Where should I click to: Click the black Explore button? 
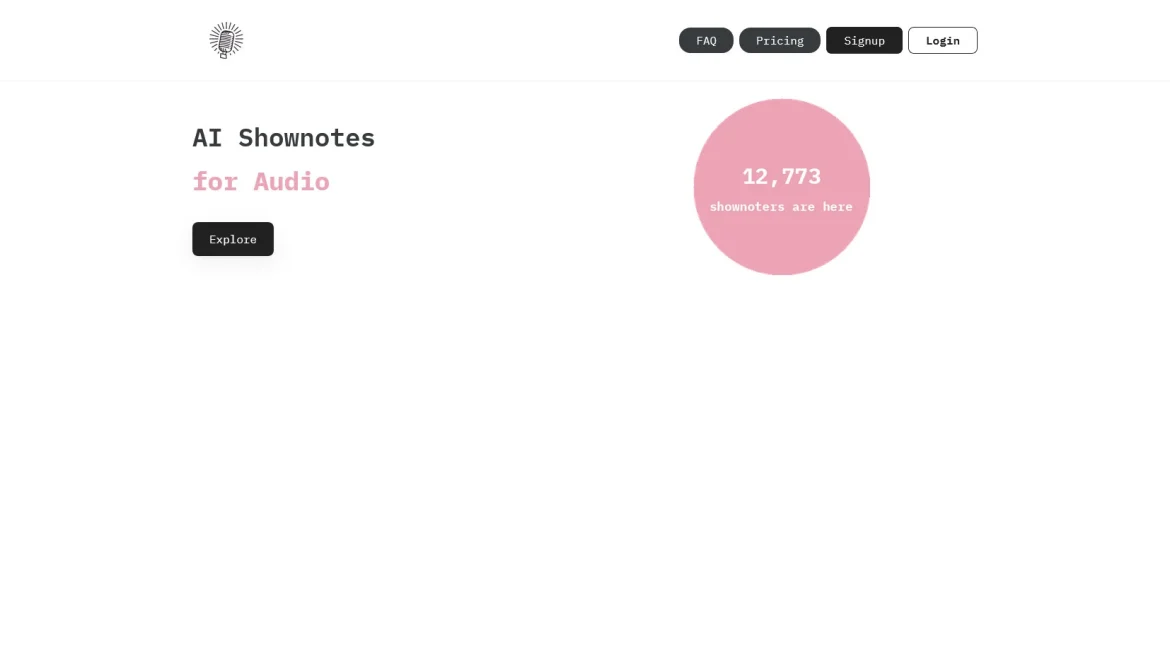pos(233,239)
